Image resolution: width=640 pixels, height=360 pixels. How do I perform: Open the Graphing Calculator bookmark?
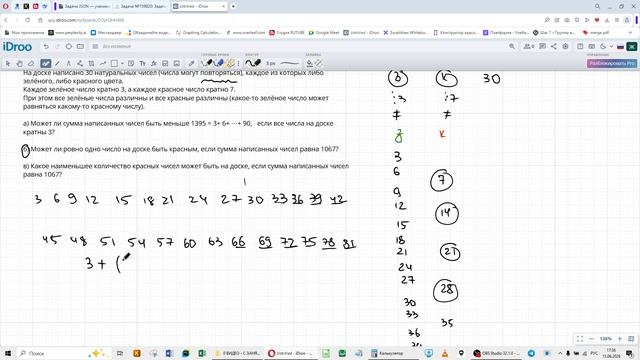tap(199, 32)
